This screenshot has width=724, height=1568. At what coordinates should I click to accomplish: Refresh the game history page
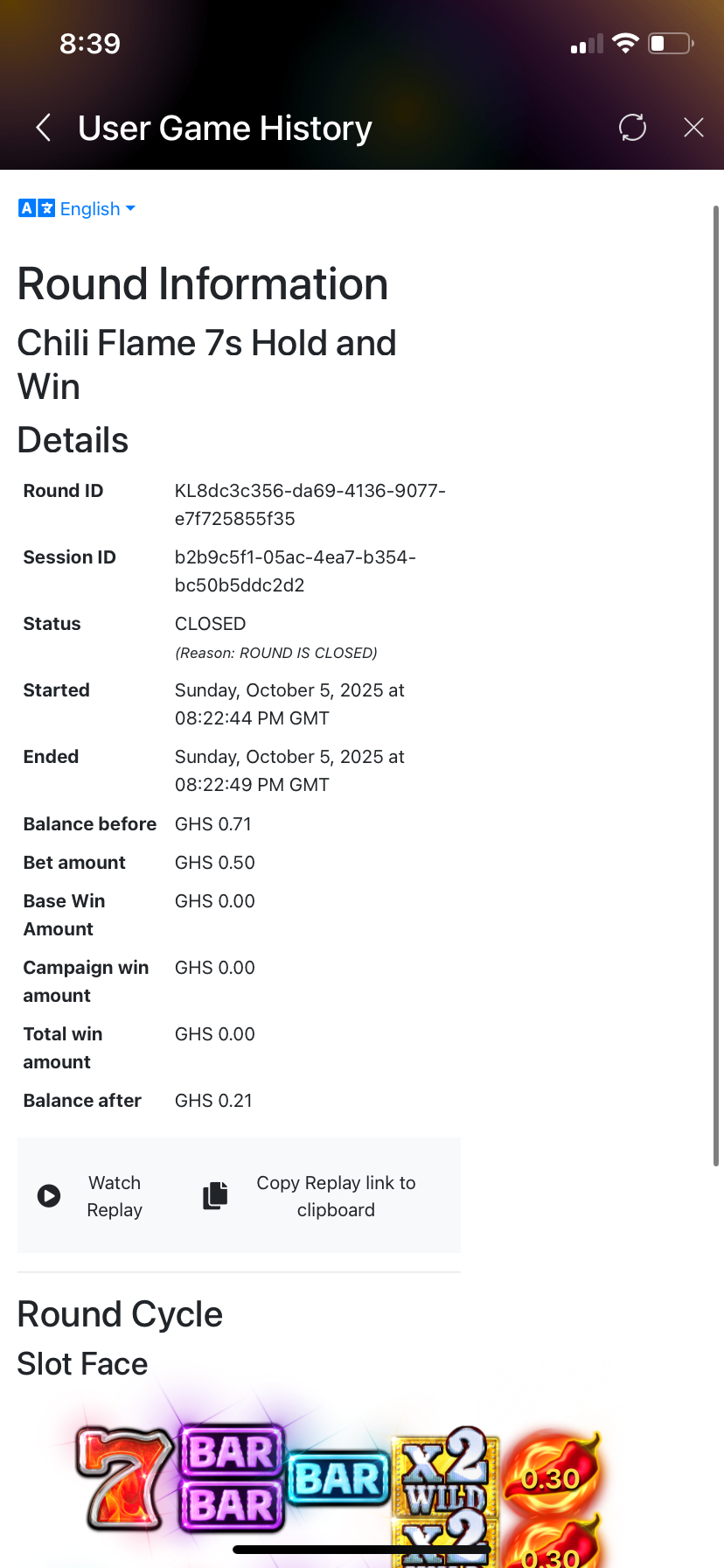pos(632,128)
